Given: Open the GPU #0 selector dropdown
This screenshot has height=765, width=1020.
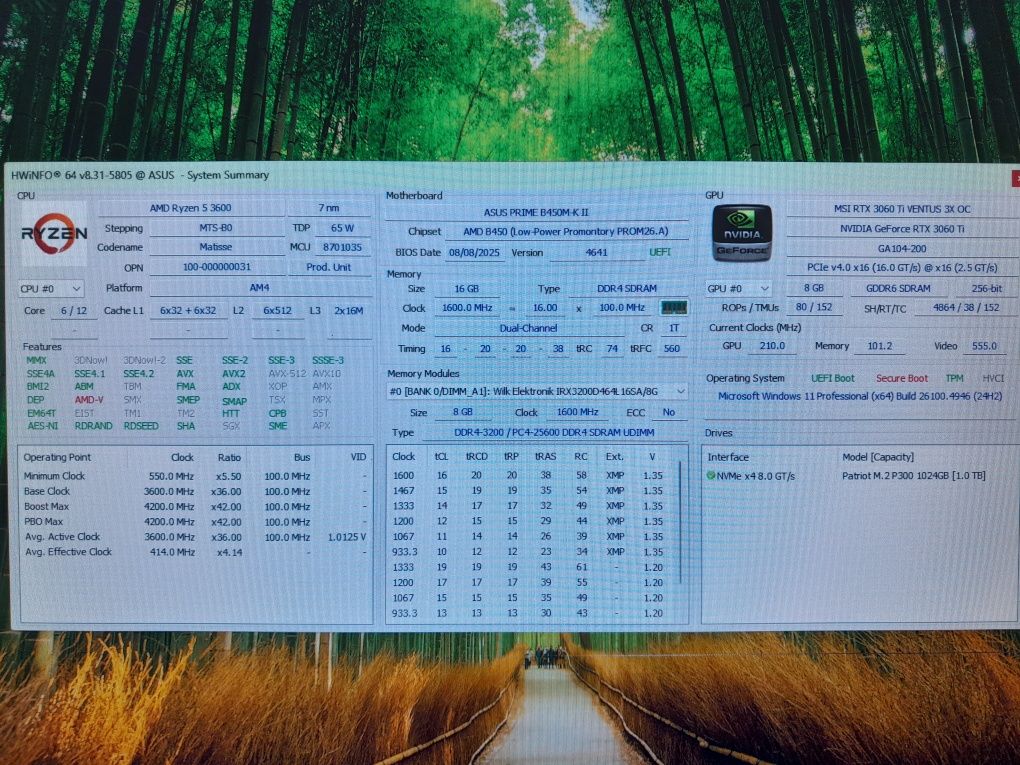Looking at the screenshot, I should pyautogui.click(x=738, y=288).
